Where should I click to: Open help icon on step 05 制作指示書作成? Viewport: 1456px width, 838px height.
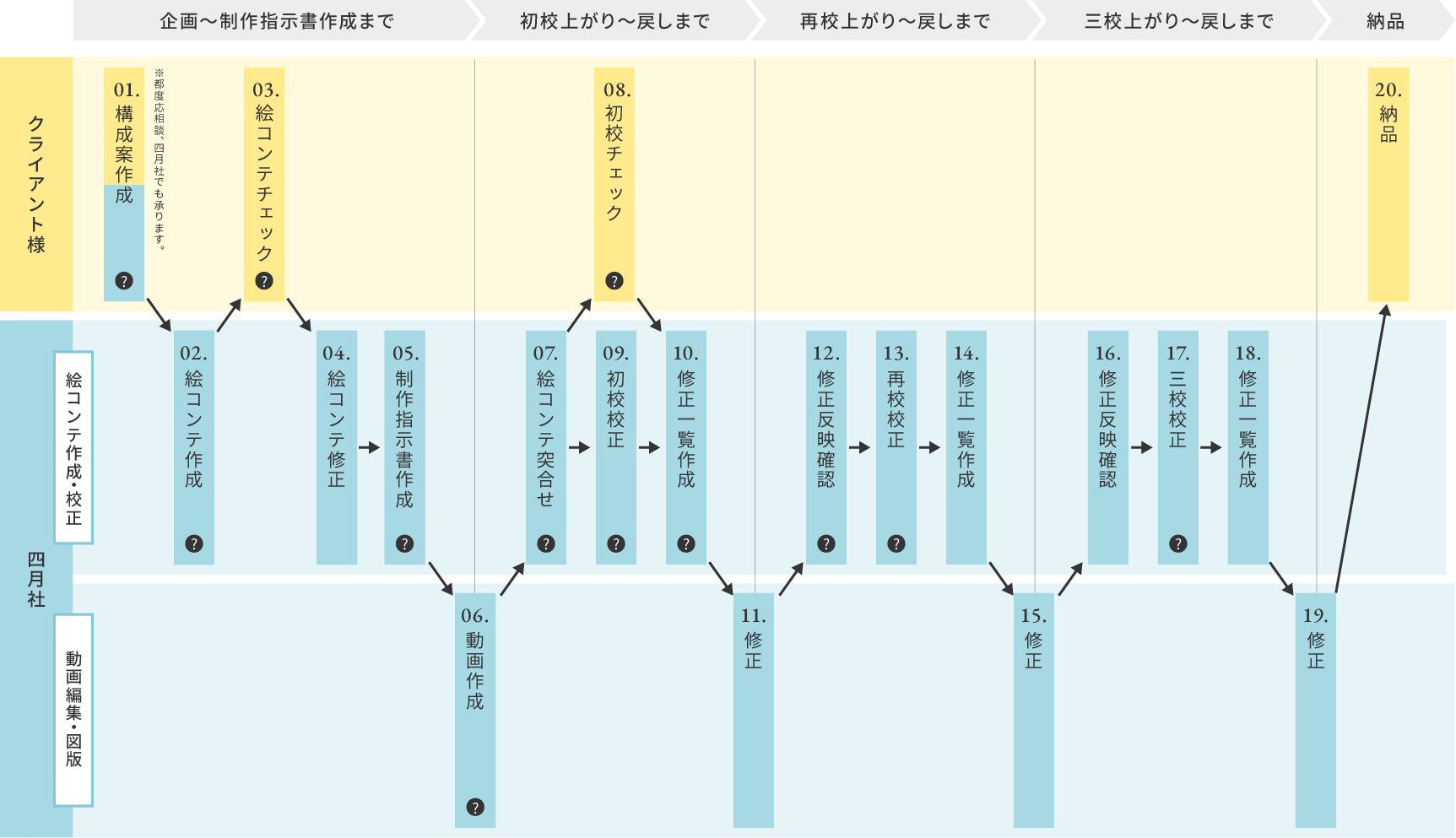[x=404, y=543]
